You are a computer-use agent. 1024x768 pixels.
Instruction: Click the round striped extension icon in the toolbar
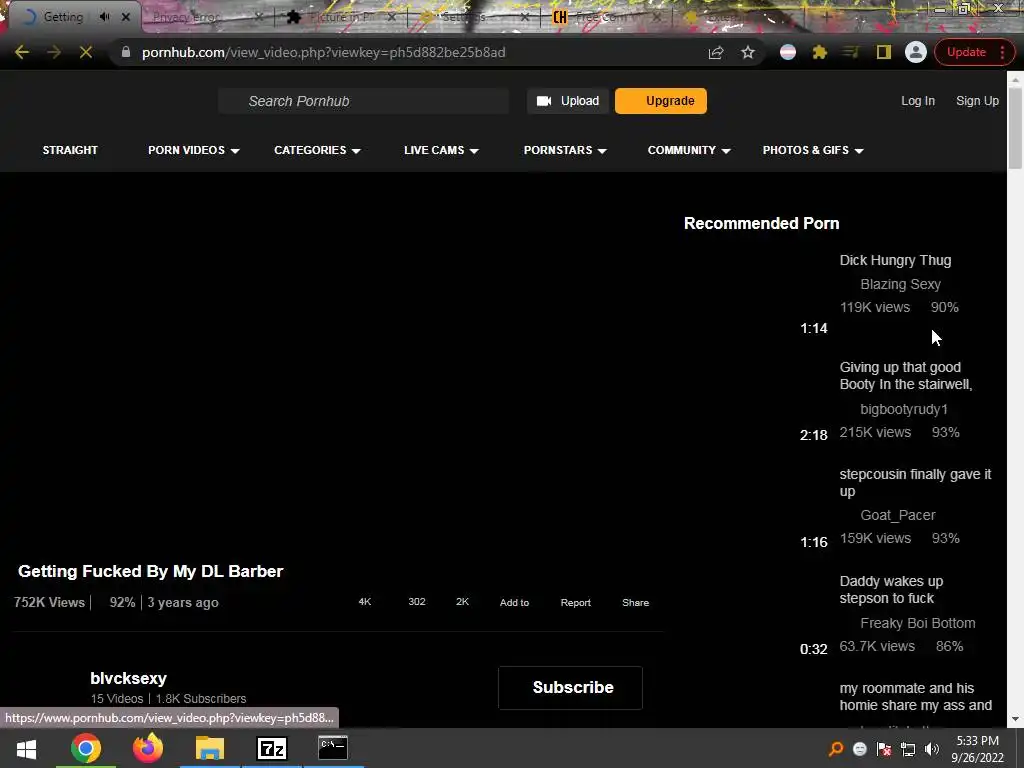pyautogui.click(x=788, y=52)
